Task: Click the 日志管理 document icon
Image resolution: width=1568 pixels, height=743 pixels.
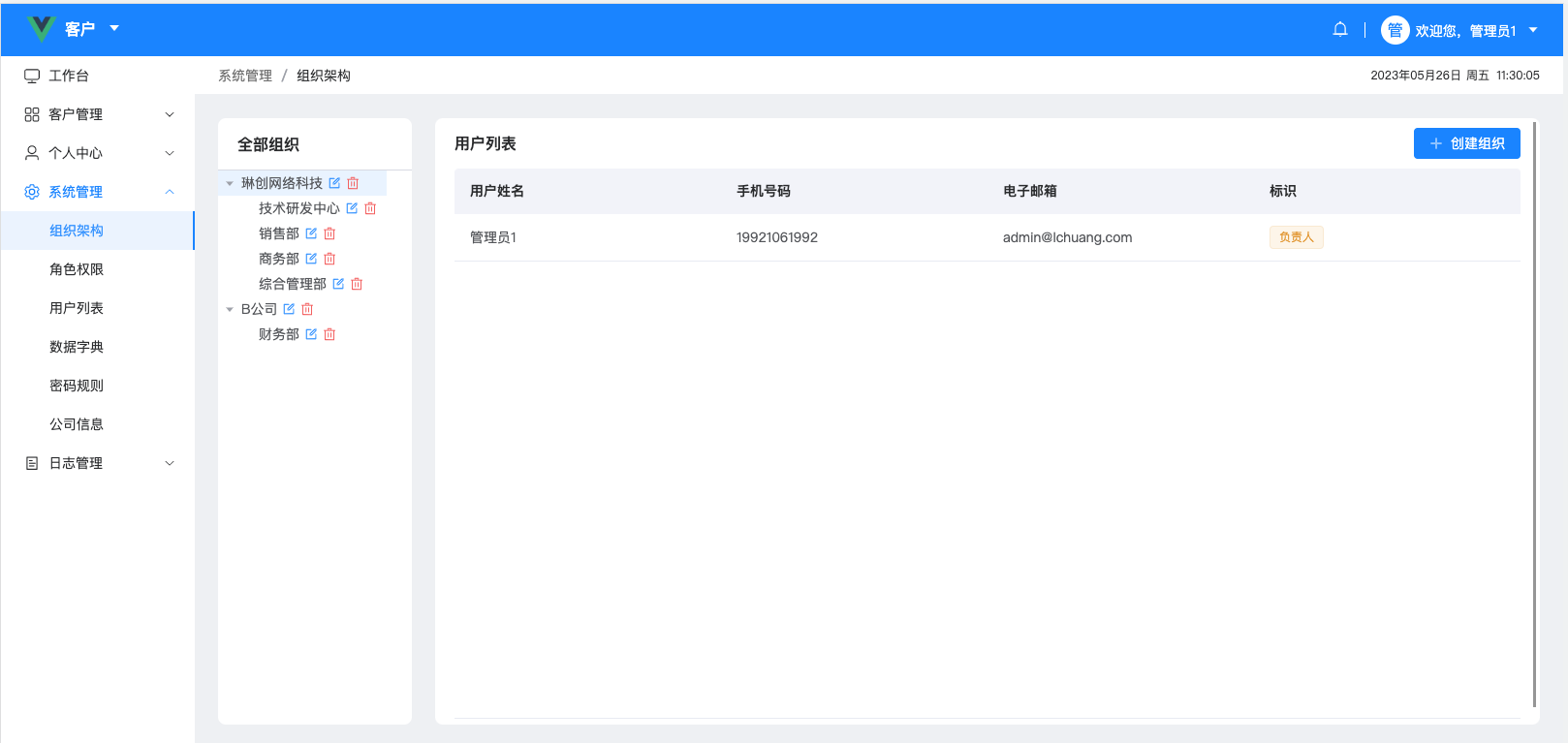Action: pos(32,463)
